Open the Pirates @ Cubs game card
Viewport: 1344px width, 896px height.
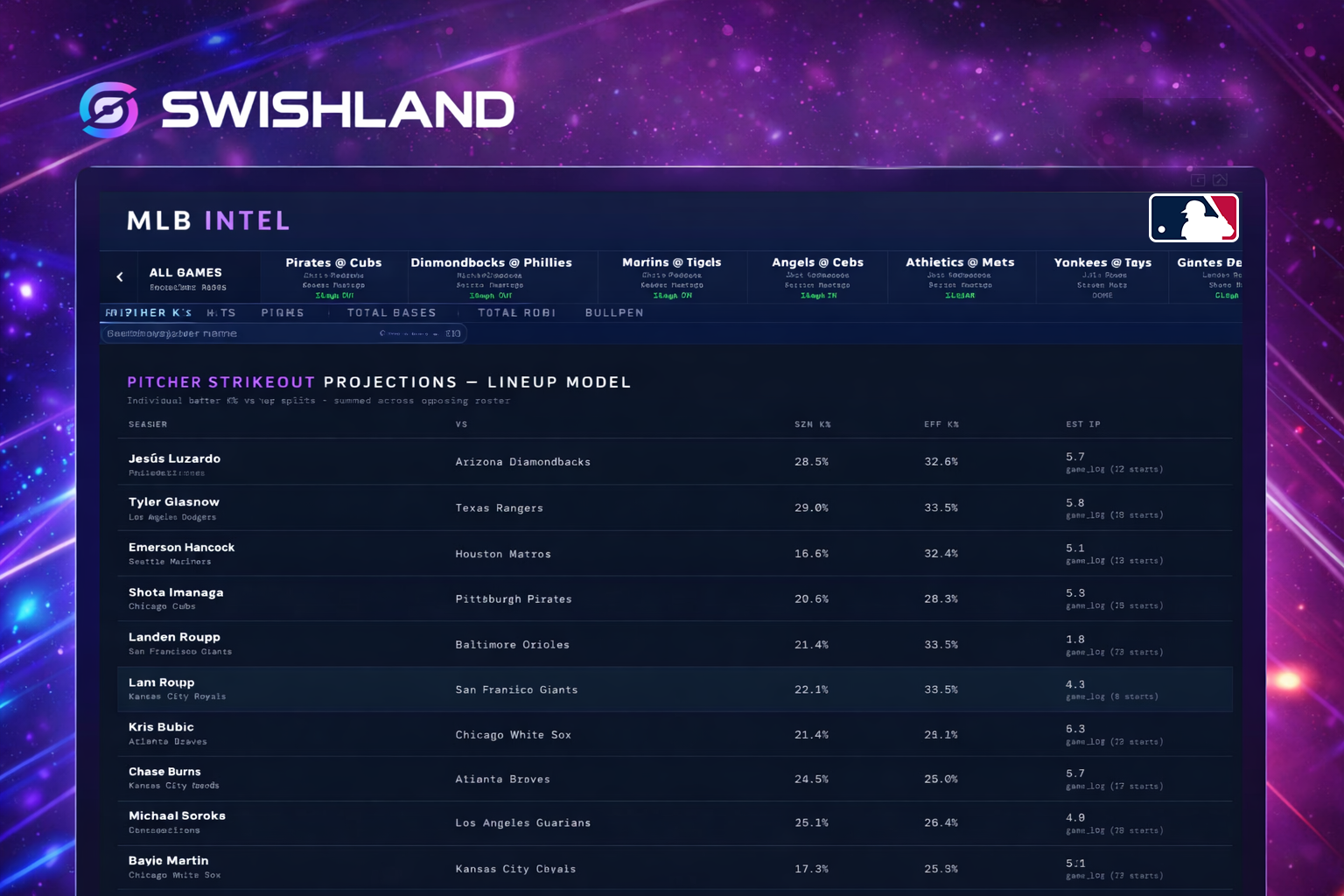coord(333,276)
